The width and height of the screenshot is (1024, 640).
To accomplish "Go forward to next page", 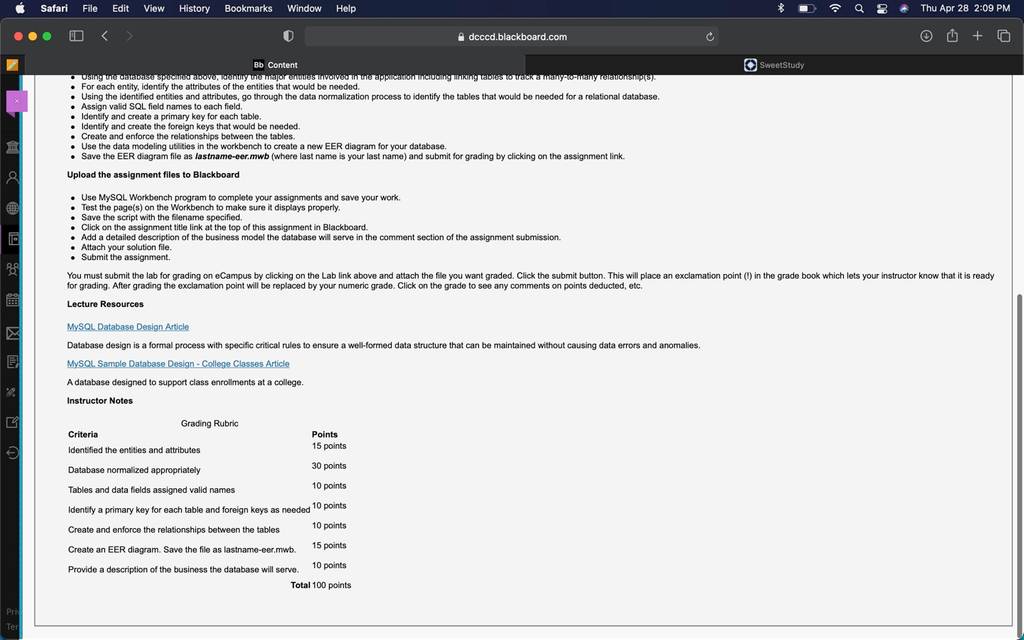I will pyautogui.click(x=129, y=36).
